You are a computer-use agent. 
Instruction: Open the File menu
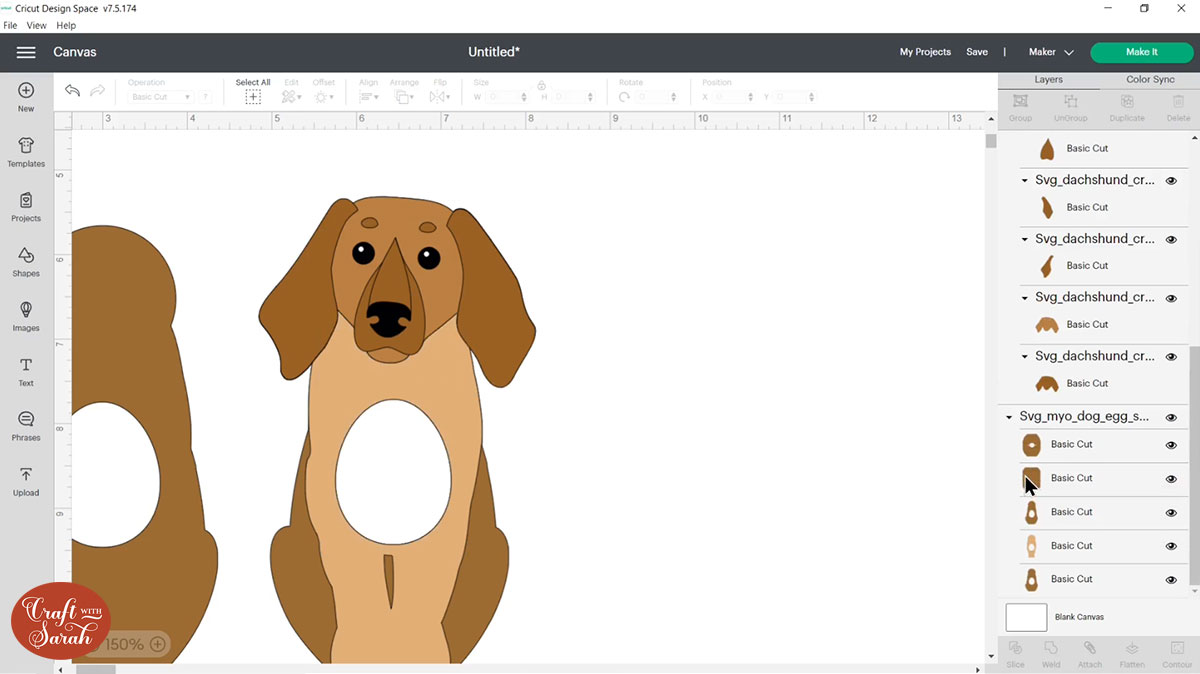pyautogui.click(x=10, y=25)
